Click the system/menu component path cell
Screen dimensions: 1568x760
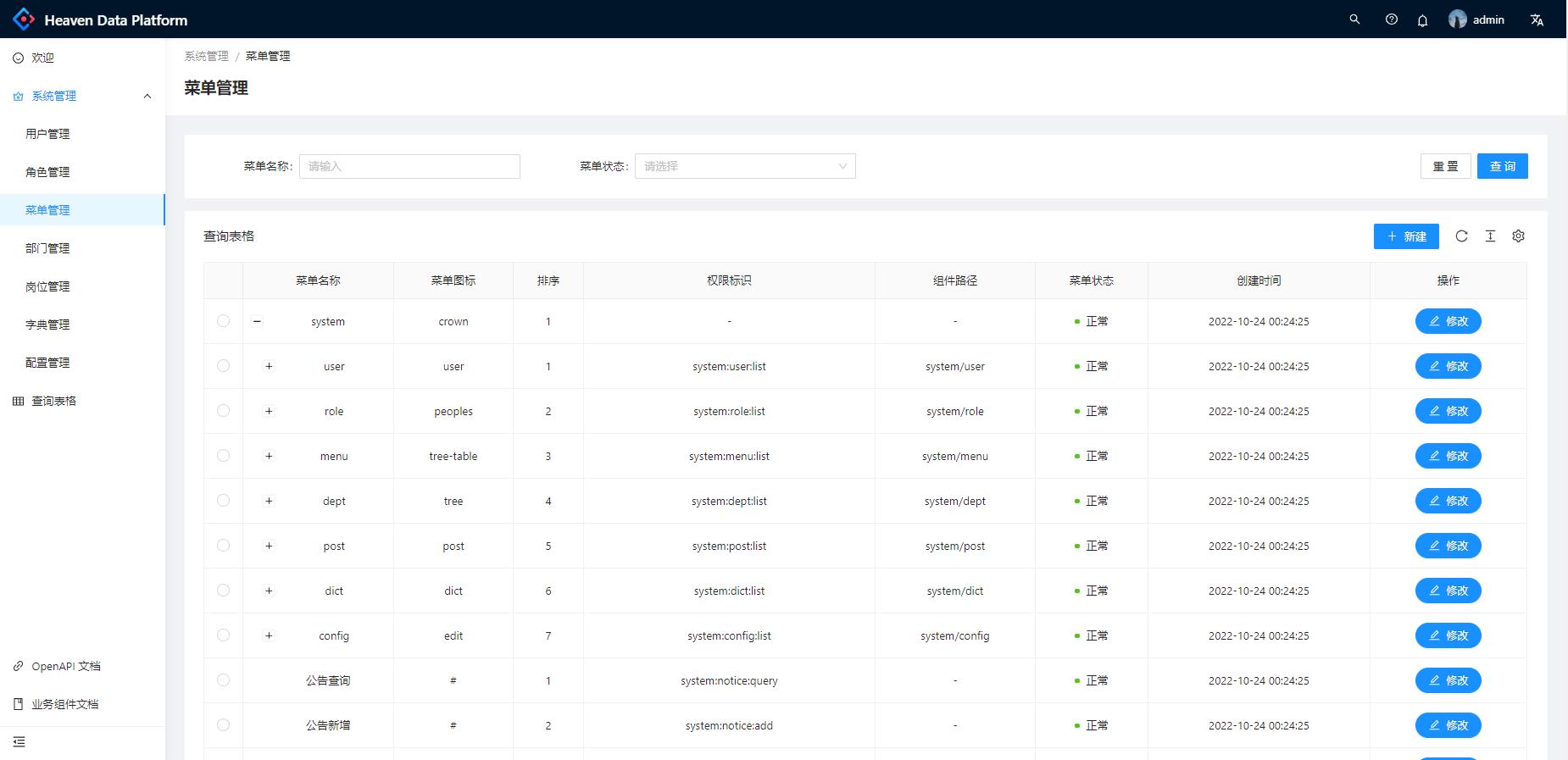coord(955,456)
